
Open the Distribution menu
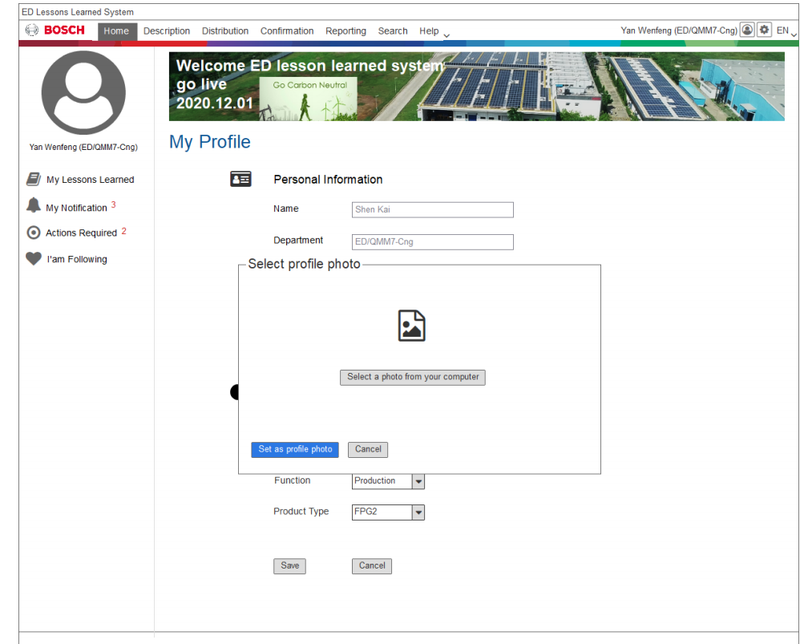click(x=225, y=31)
